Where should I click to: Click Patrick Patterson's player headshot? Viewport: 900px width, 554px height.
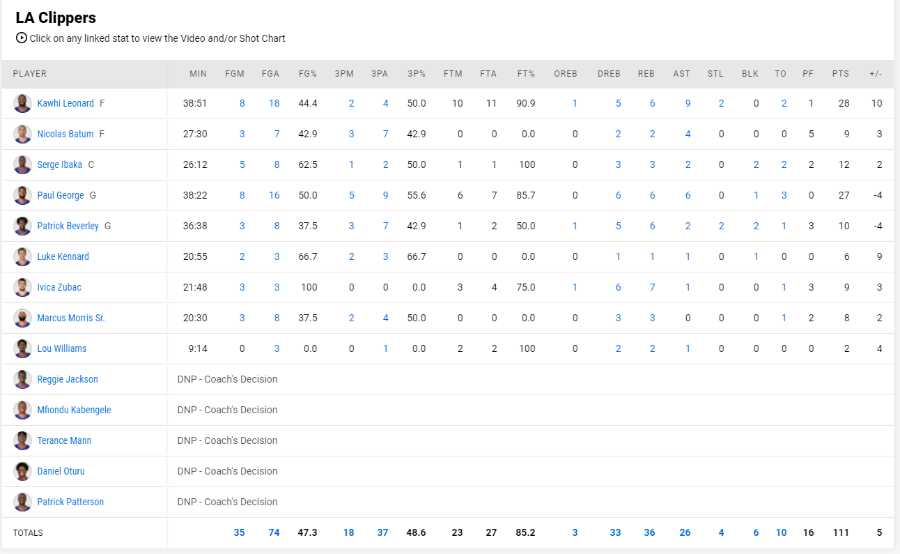click(x=22, y=502)
